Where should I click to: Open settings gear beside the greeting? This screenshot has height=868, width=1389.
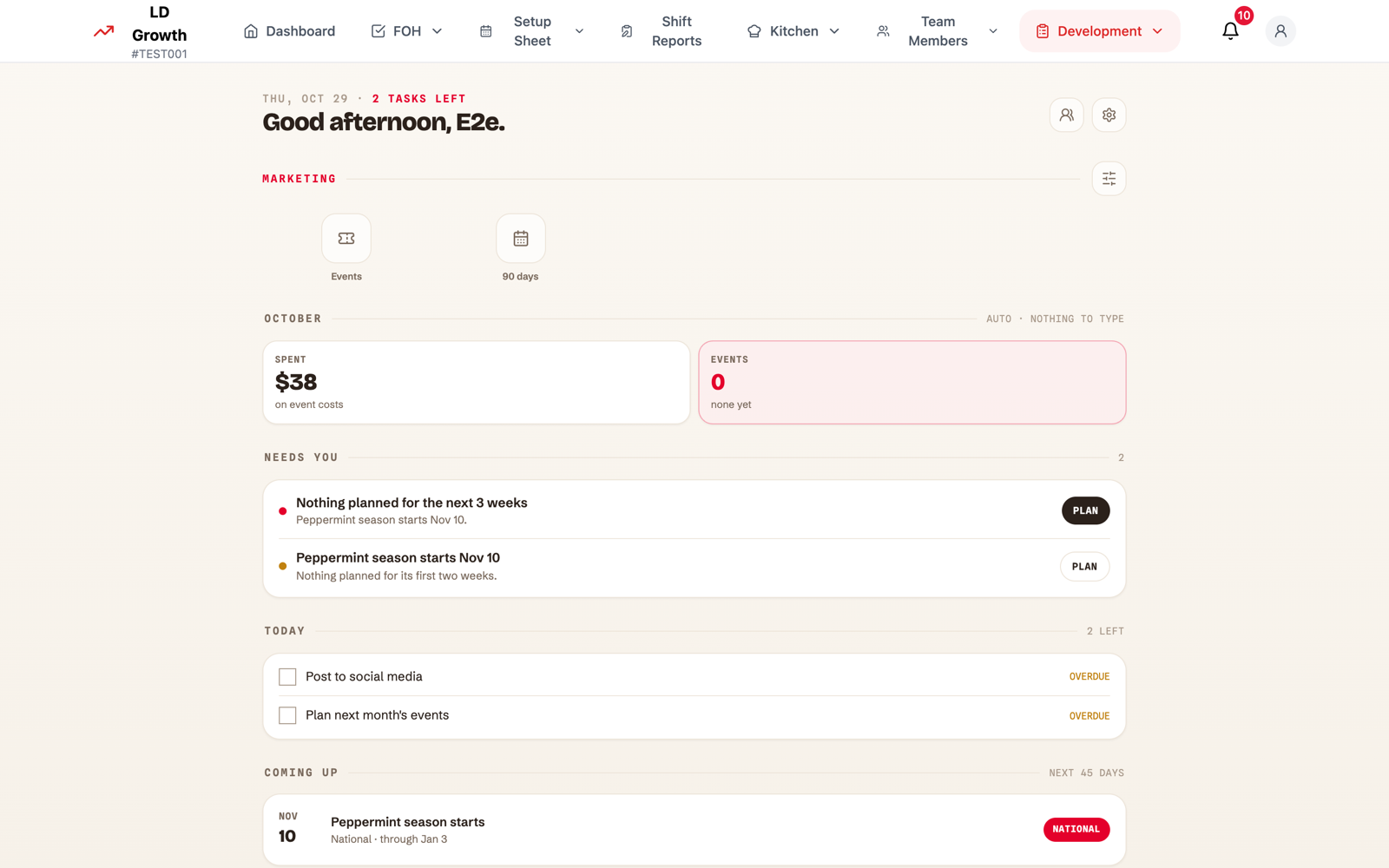point(1109,115)
